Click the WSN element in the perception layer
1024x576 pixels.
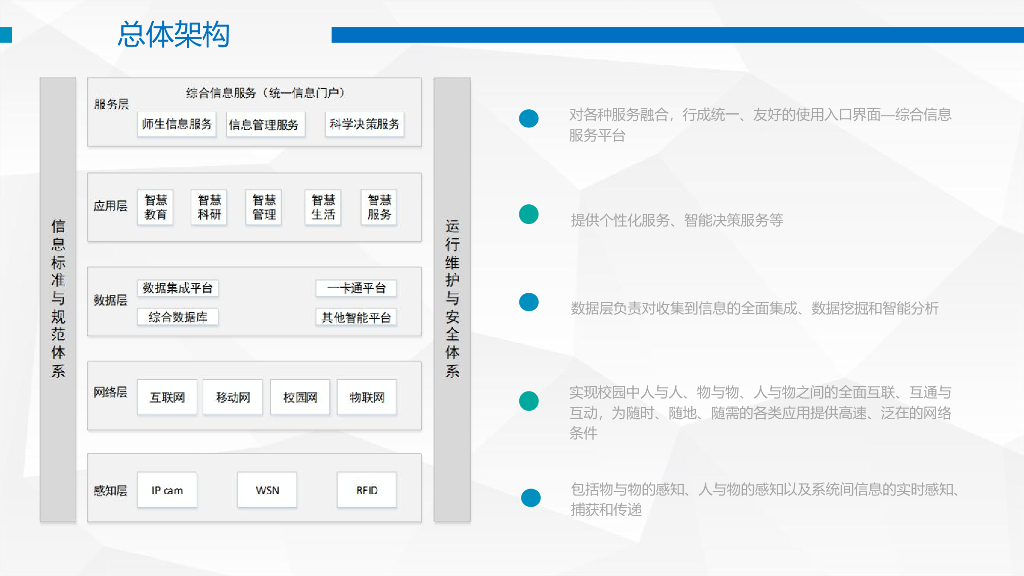(x=267, y=489)
